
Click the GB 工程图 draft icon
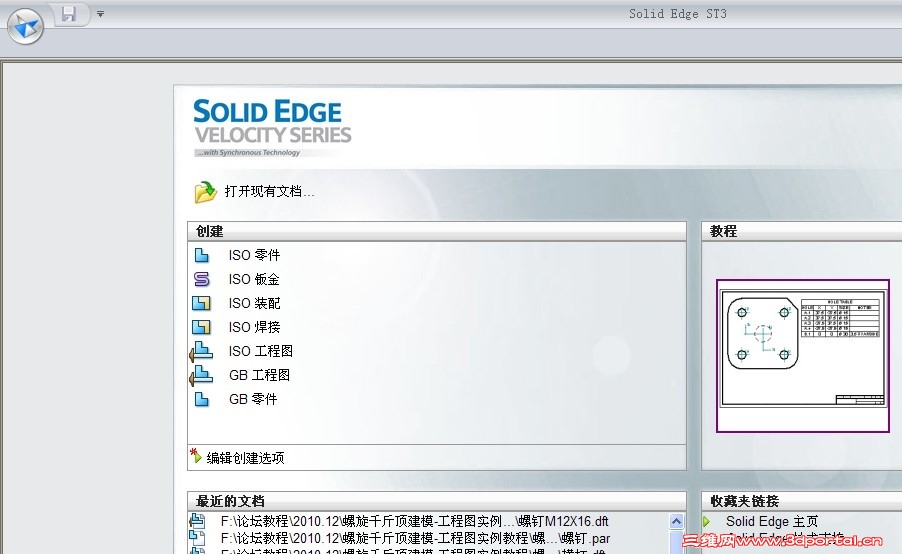coord(201,376)
